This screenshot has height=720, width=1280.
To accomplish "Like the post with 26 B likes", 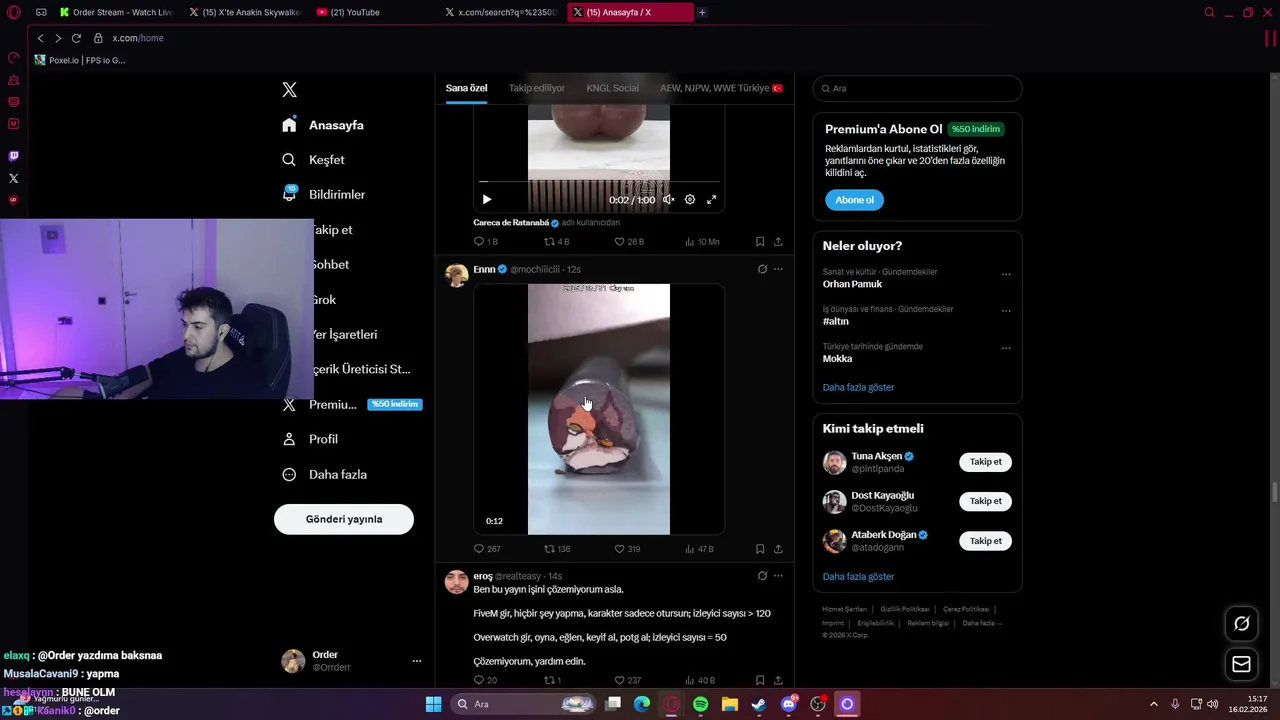I will click(629, 242).
